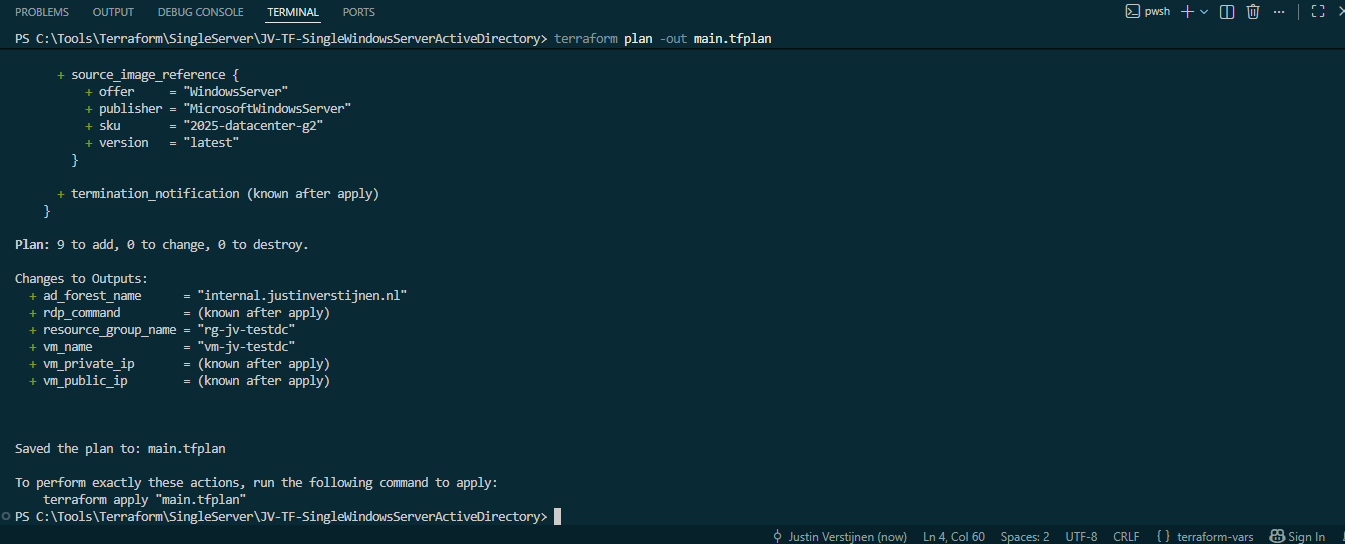Kill terminal with the trash icon

(1253, 12)
